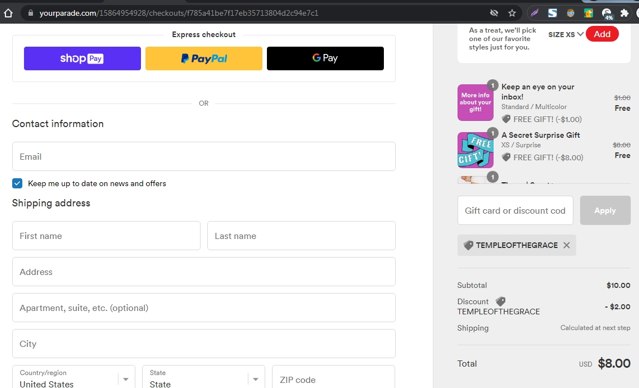This screenshot has height=388, width=639.
Task: Click the 'More info about your gift' thumbnail
Action: [476, 102]
